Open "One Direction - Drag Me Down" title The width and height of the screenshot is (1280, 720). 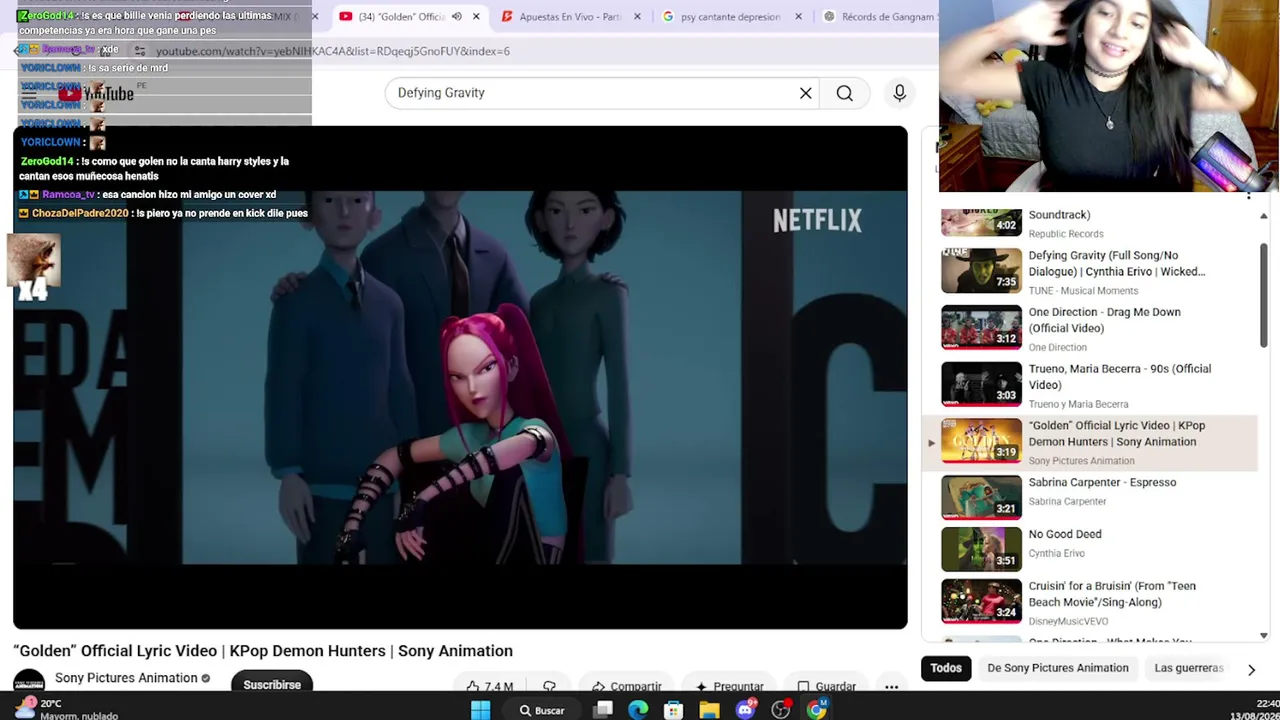(x=1105, y=320)
